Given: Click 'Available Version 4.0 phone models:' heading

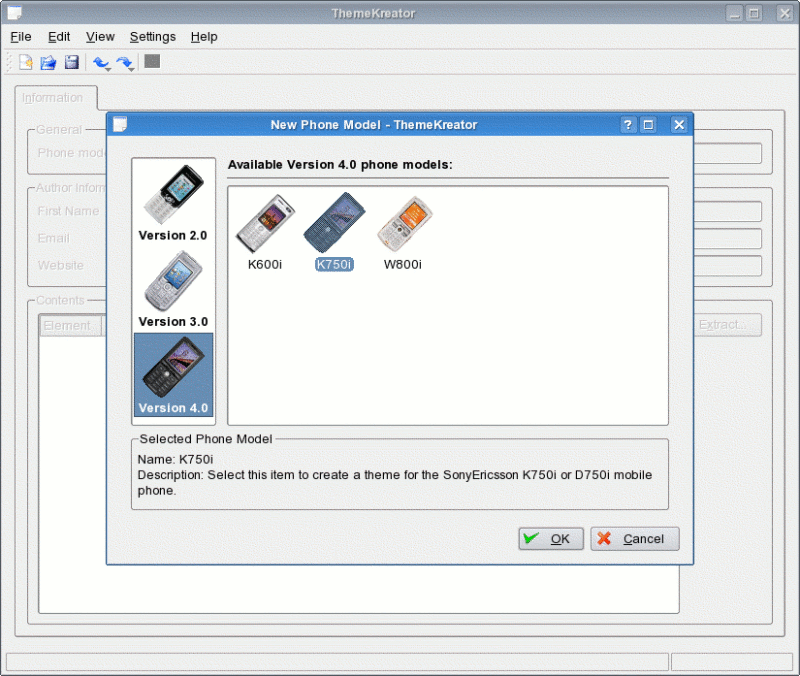Looking at the screenshot, I should pyautogui.click(x=340, y=165).
